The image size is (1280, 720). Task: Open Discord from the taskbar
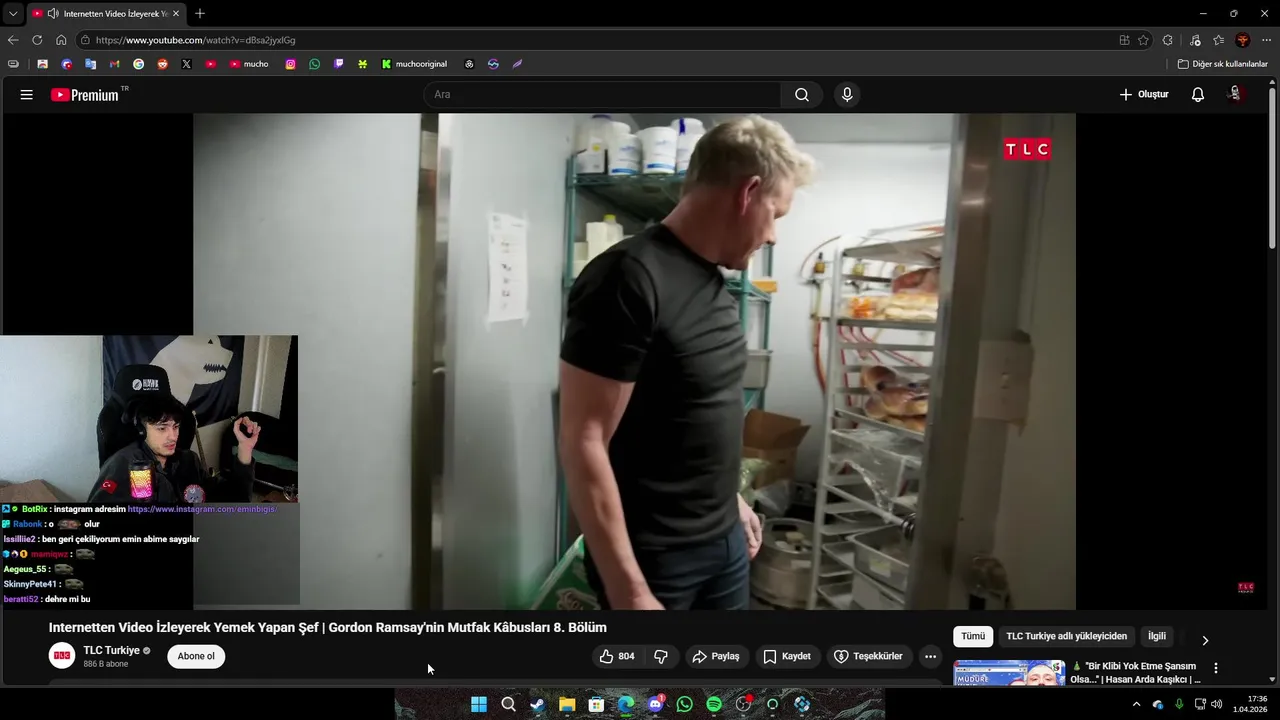655,704
